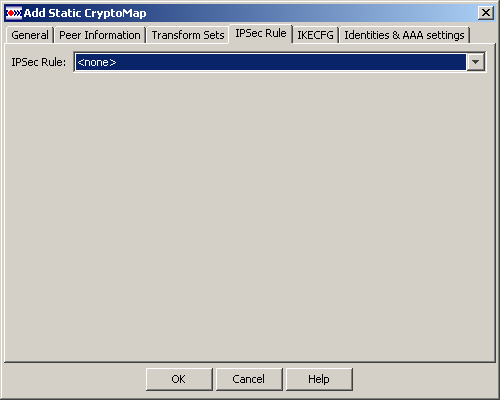Click the word Transform in the third tab
Viewport: 500px width, 400px height.
tap(176, 35)
